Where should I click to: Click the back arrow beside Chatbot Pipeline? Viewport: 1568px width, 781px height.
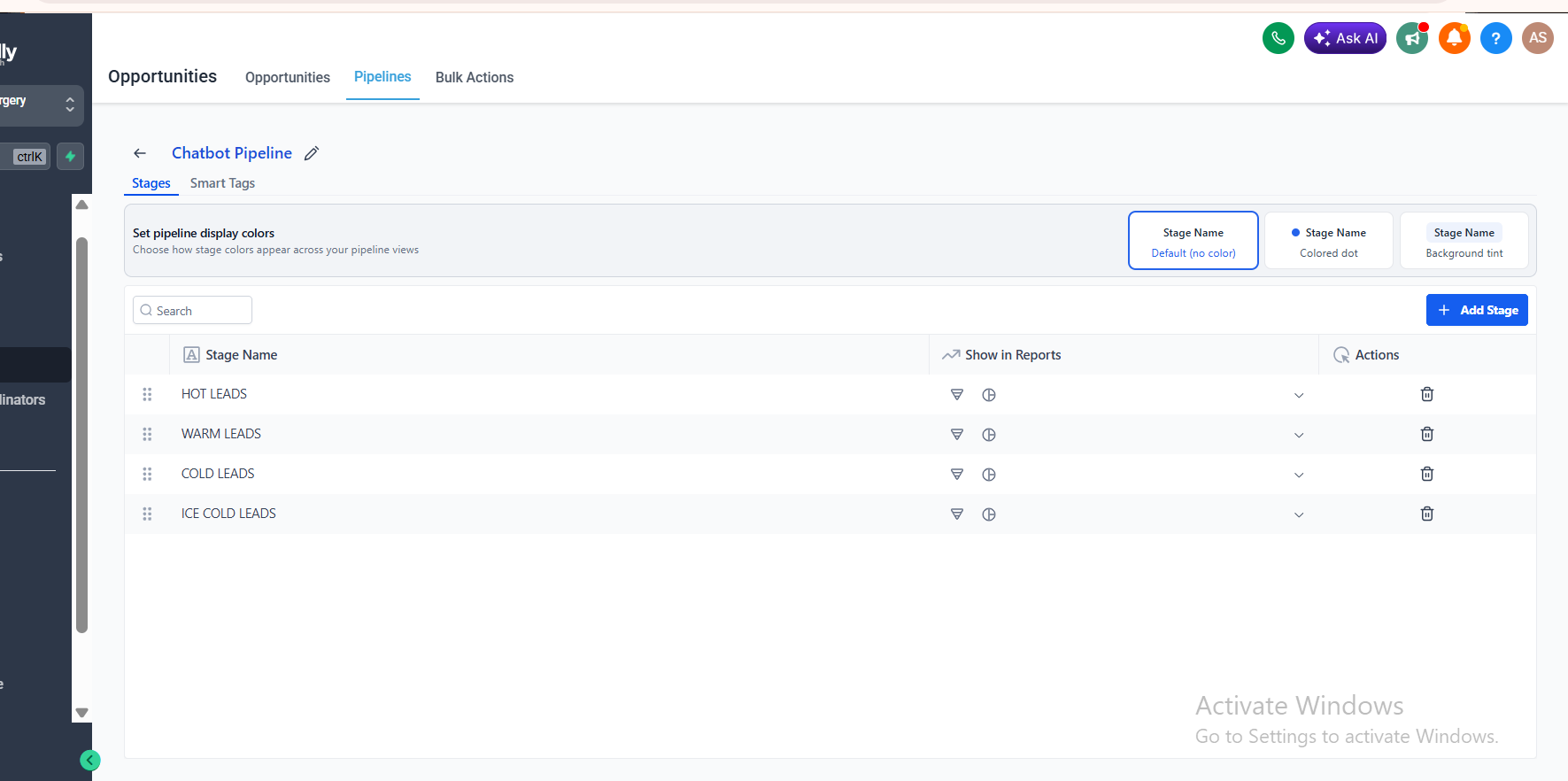[140, 153]
